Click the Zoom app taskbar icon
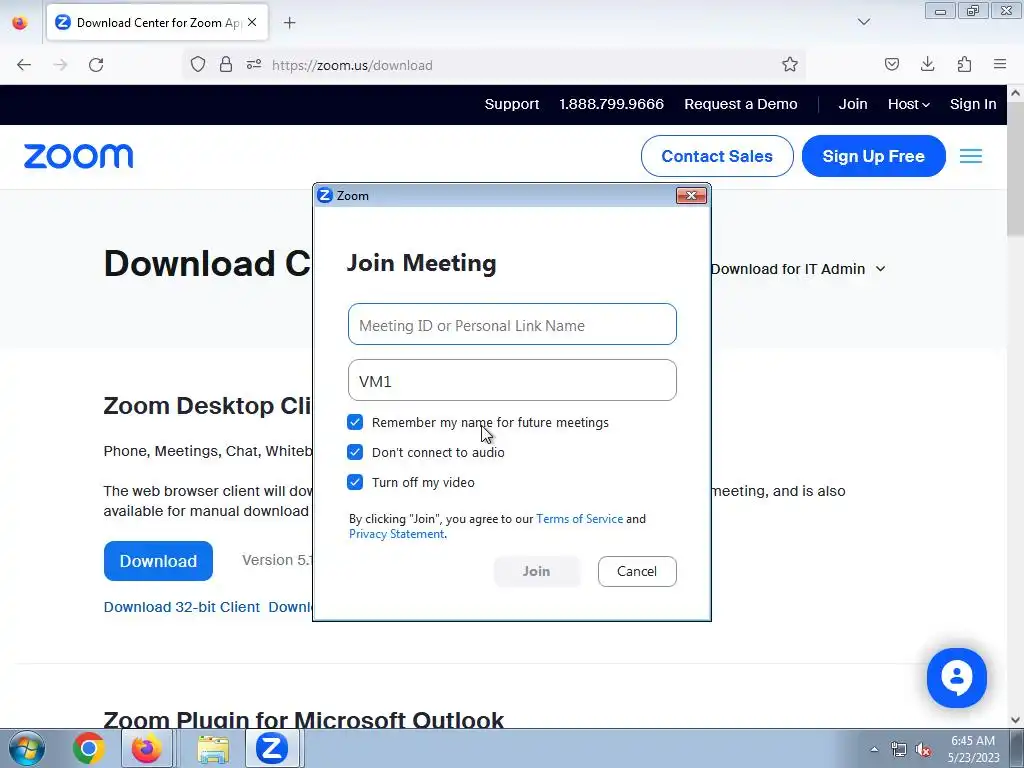 pos(272,748)
